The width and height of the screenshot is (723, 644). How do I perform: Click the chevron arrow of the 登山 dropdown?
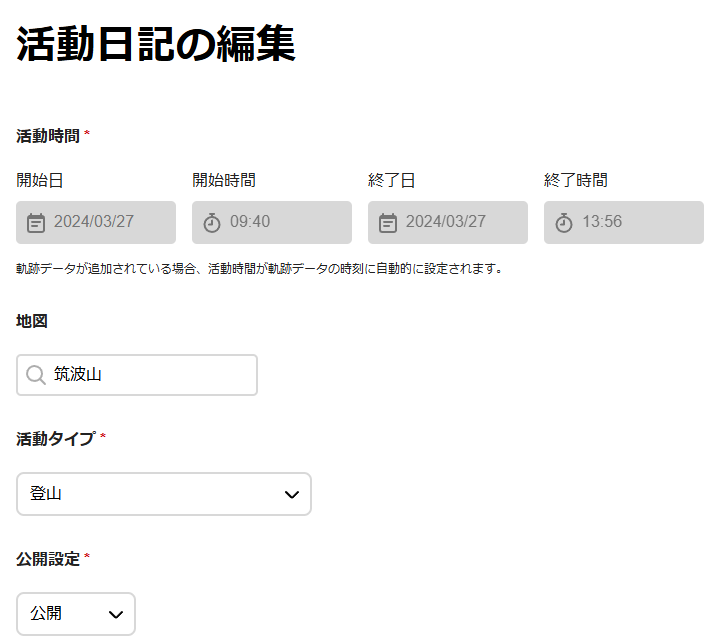pyautogui.click(x=292, y=494)
